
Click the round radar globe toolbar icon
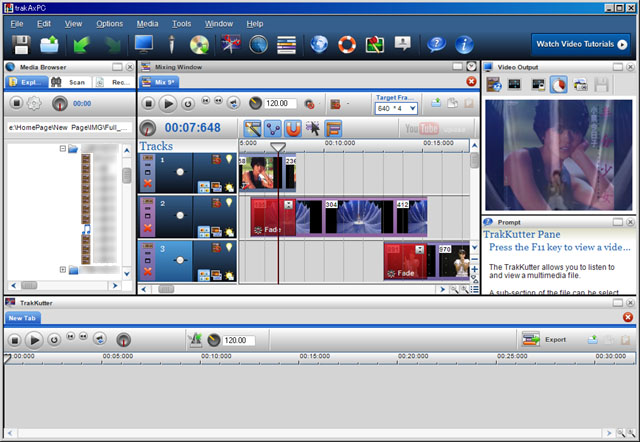click(x=258, y=44)
